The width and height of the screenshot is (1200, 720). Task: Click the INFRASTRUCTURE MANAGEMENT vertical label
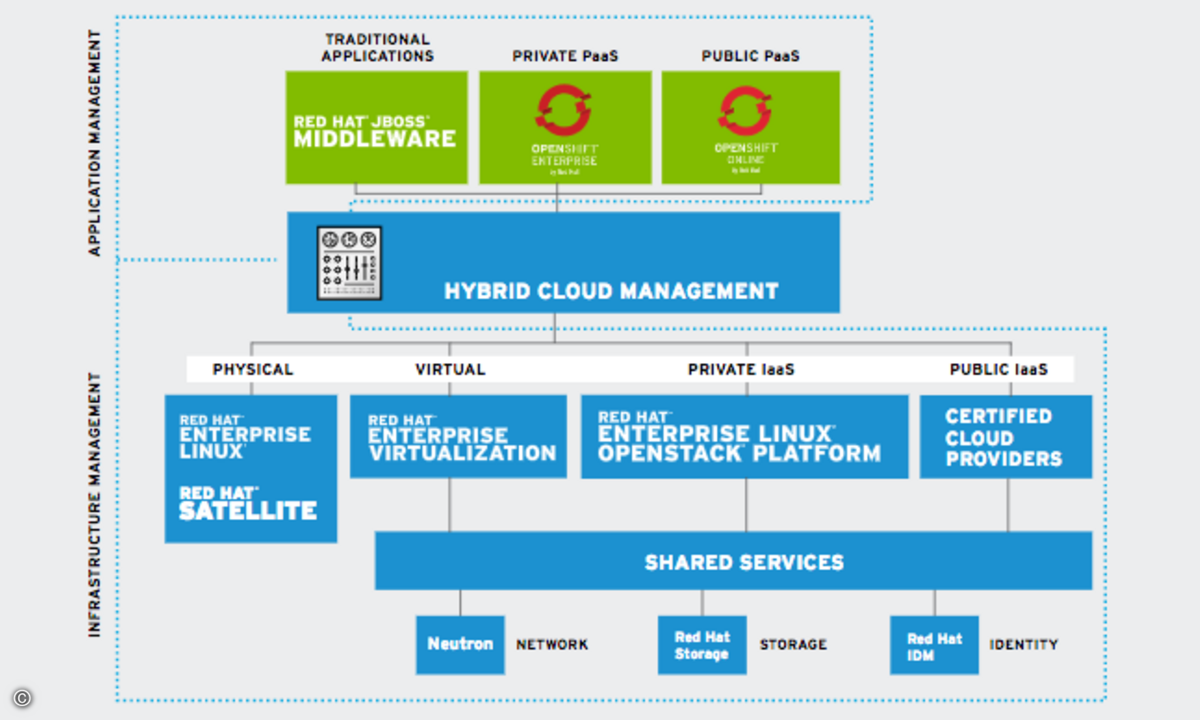point(95,505)
